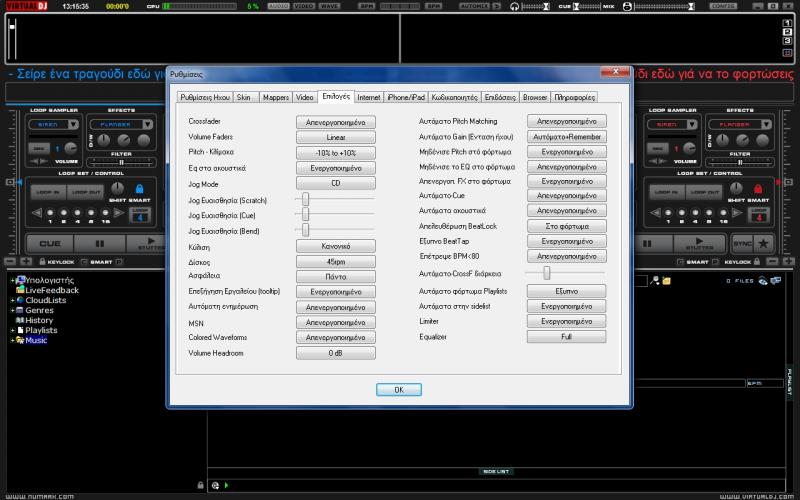Toggle the Limiter setting button
800x500 pixels.
point(566,321)
